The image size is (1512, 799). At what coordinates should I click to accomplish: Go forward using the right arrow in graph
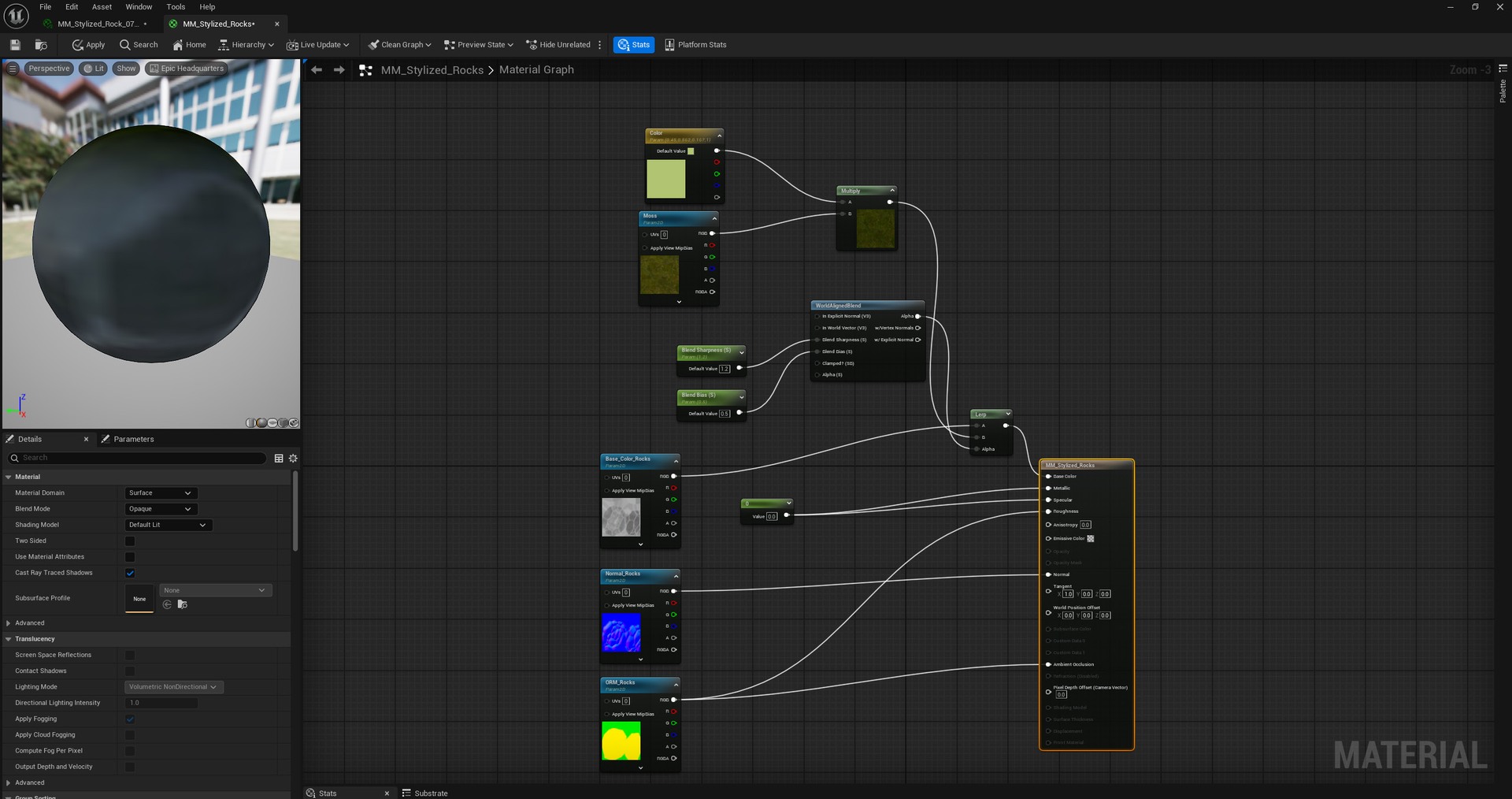[339, 70]
